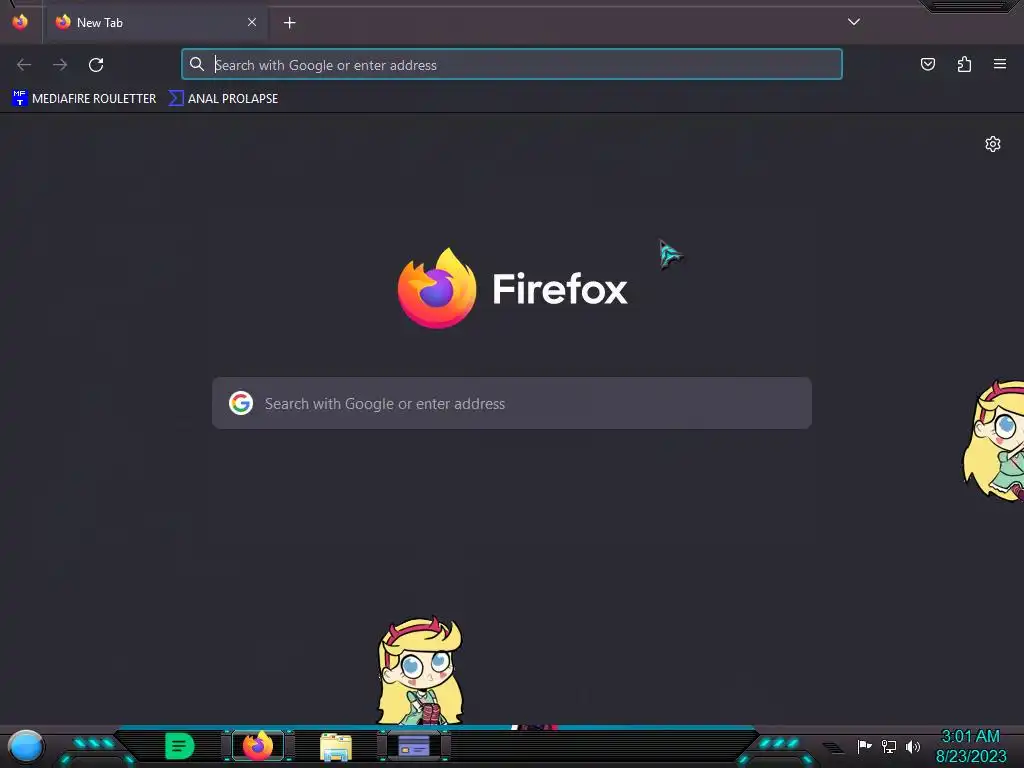Open the Start orb on the taskbar

click(x=26, y=747)
